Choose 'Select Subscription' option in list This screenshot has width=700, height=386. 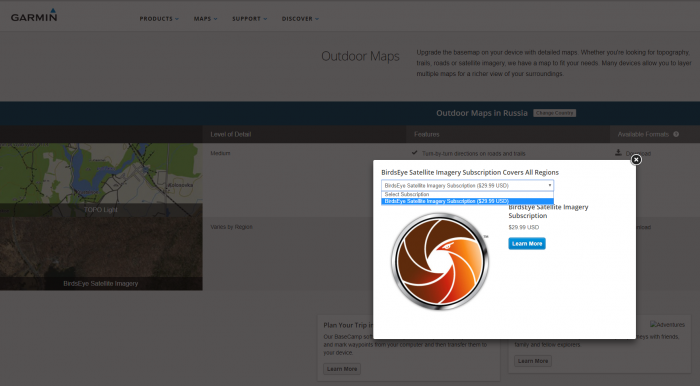click(467, 195)
